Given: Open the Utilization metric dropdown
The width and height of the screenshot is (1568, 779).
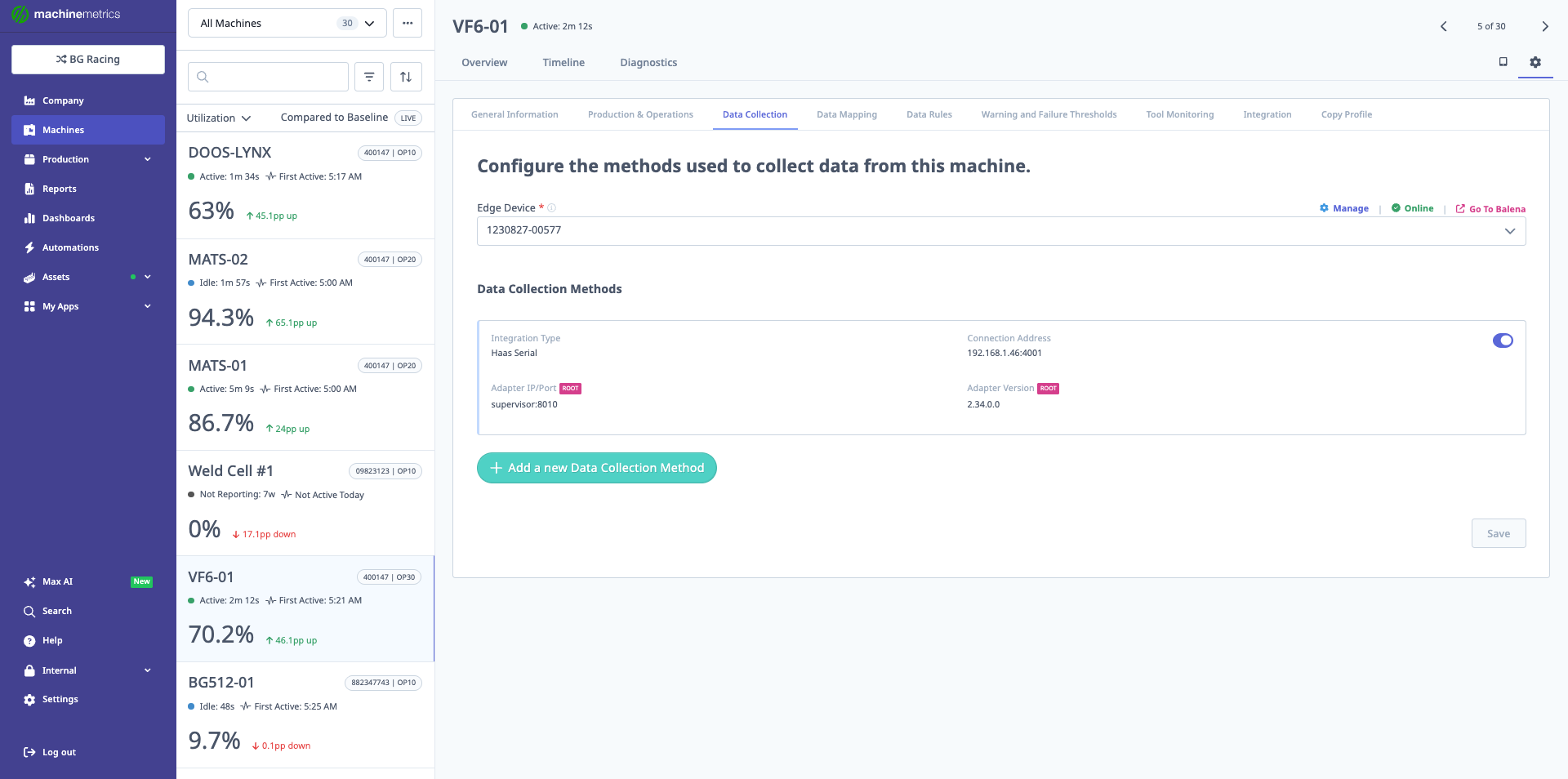Looking at the screenshot, I should (x=219, y=118).
